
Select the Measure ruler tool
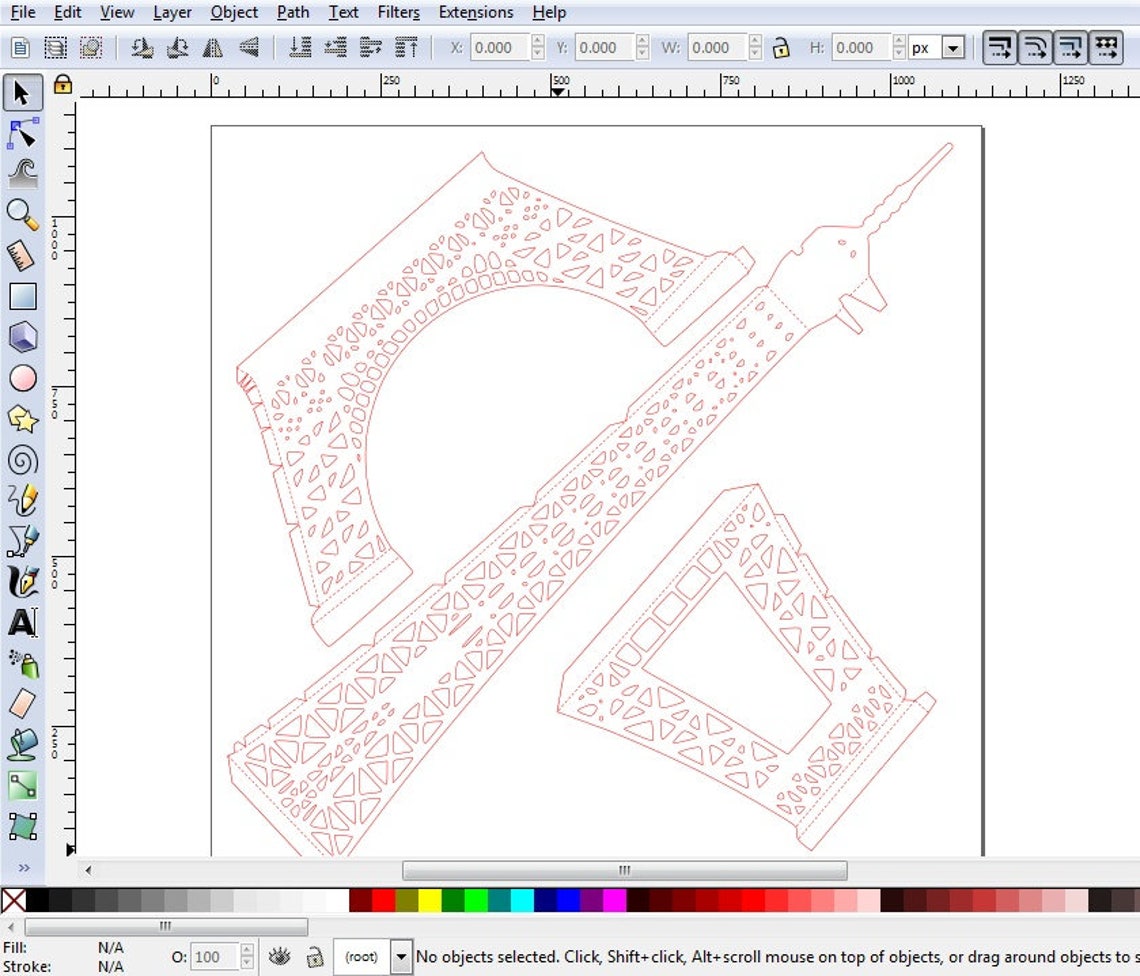23,256
